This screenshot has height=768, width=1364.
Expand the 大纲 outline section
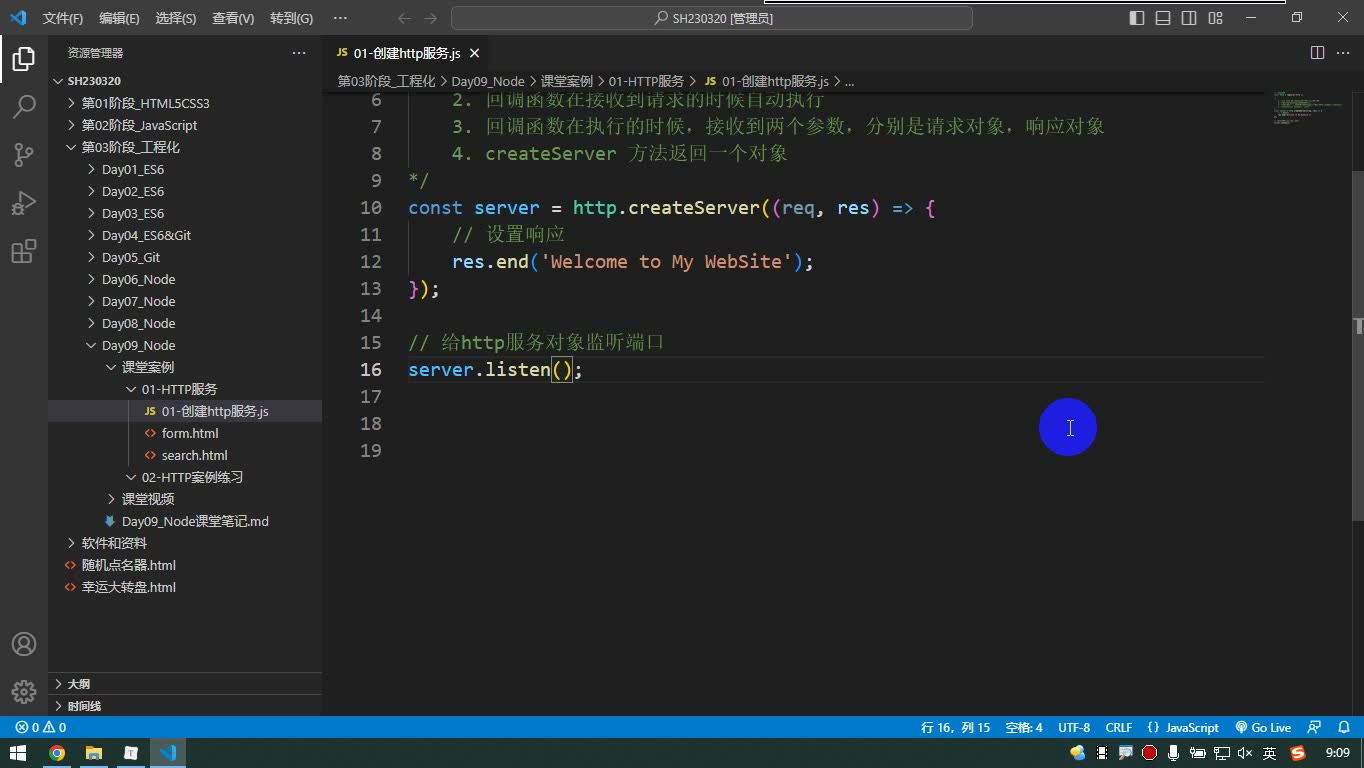click(x=185, y=684)
